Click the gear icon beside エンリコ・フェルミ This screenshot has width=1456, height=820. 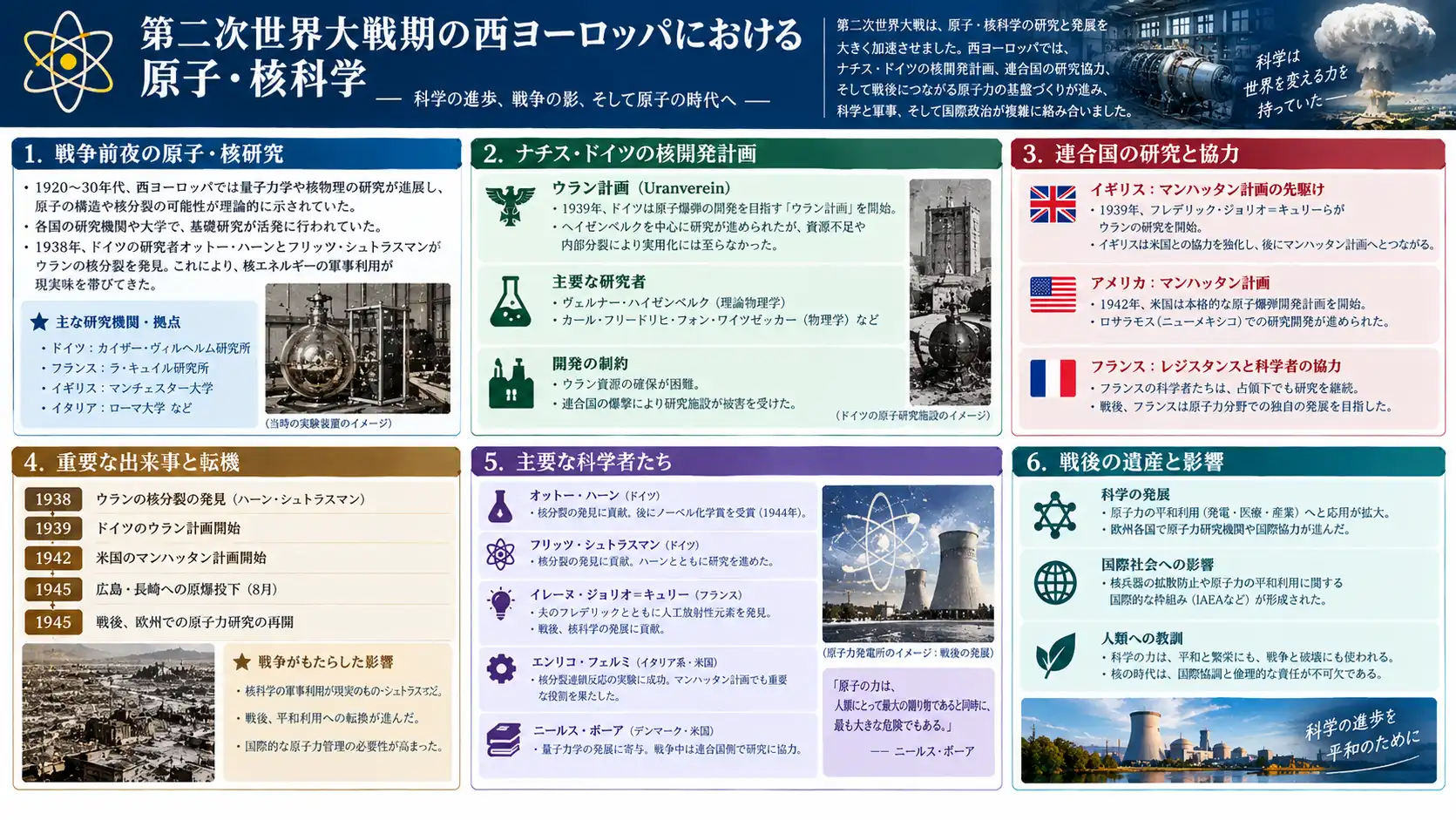[501, 669]
